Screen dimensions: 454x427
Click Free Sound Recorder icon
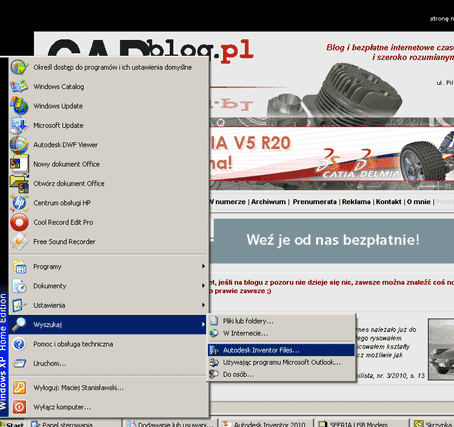click(x=19, y=242)
